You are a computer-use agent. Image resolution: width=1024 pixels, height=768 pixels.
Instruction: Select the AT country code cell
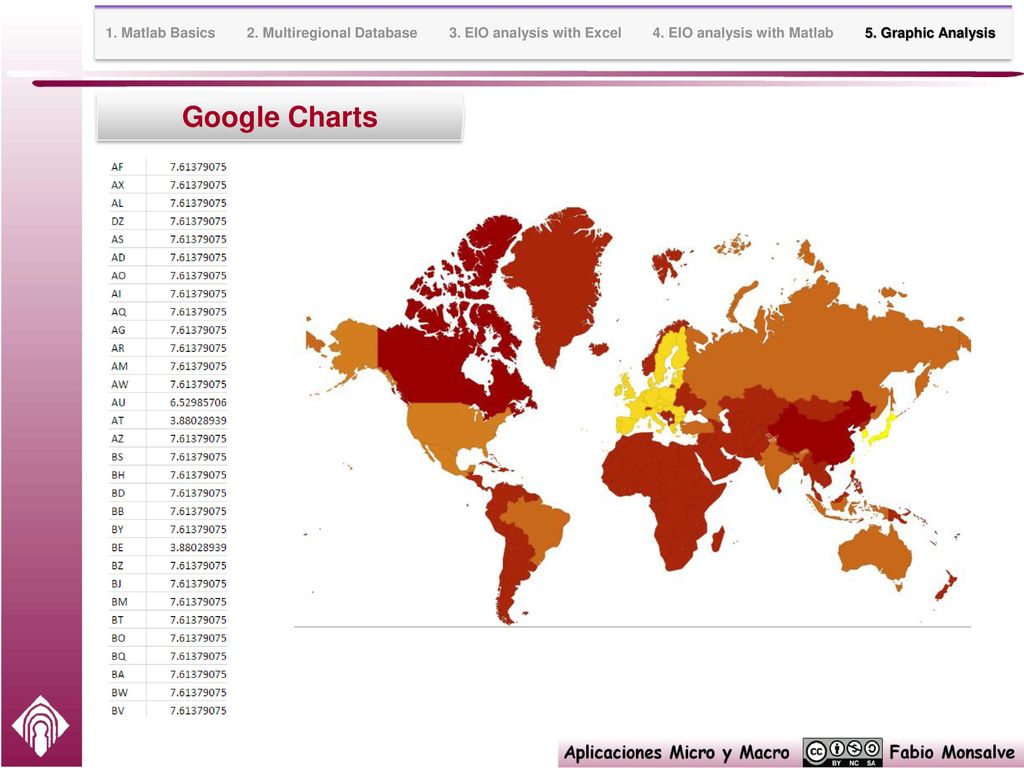[117, 421]
